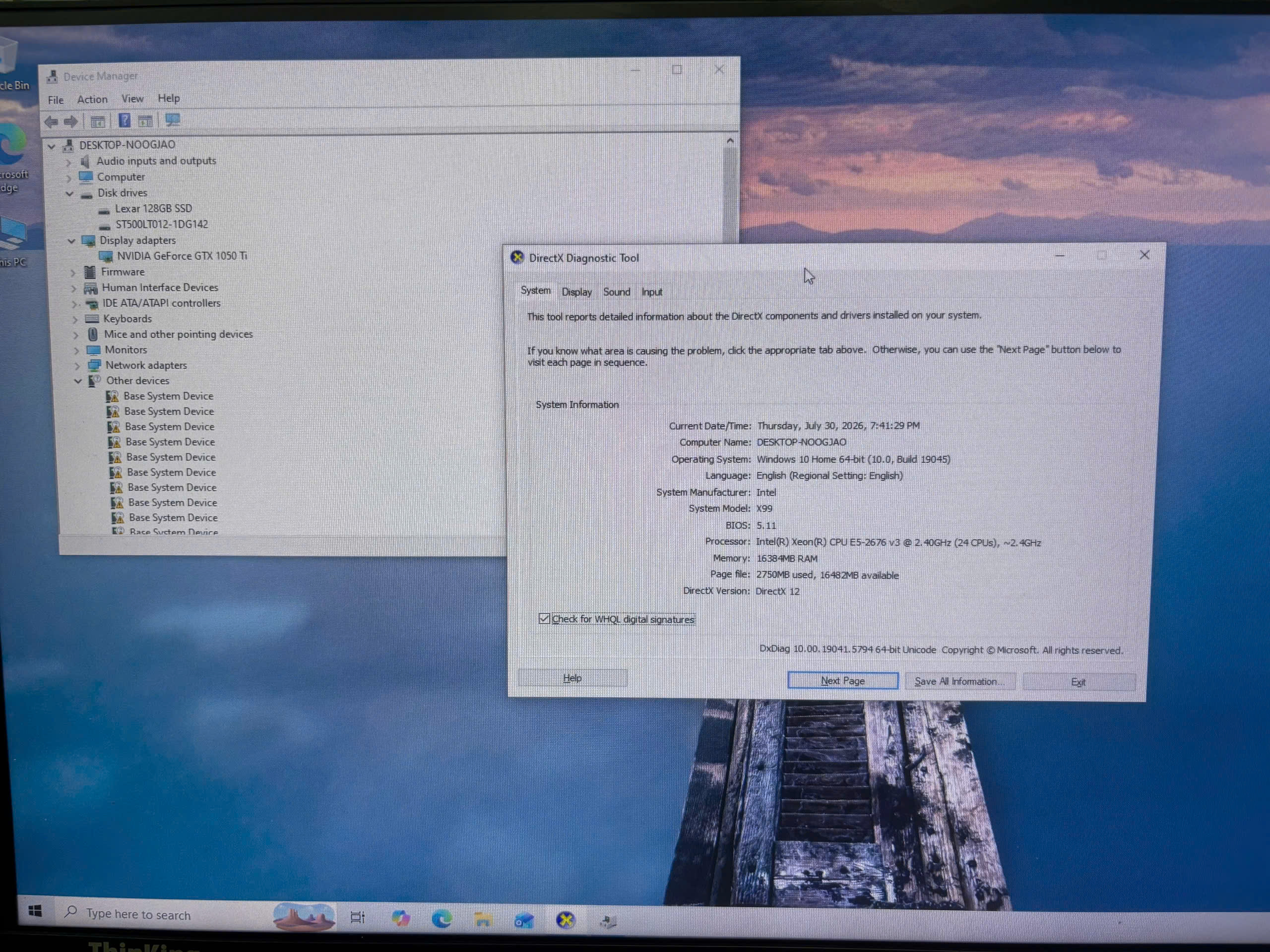Expand Audio inputs and outputs
The width and height of the screenshot is (1270, 952).
click(x=68, y=163)
